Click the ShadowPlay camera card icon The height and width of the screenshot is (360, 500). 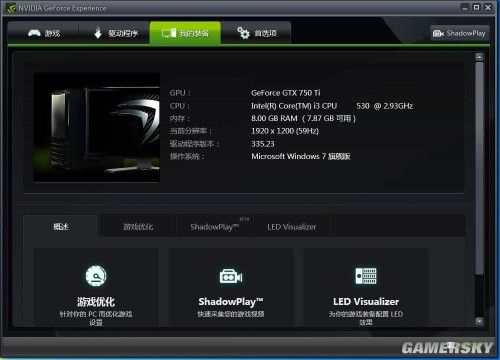coord(231,276)
